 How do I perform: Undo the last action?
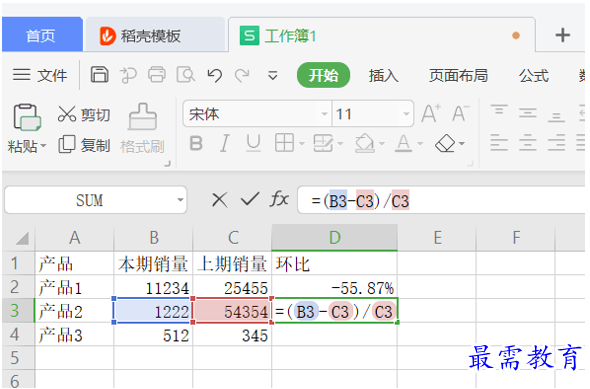click(215, 75)
